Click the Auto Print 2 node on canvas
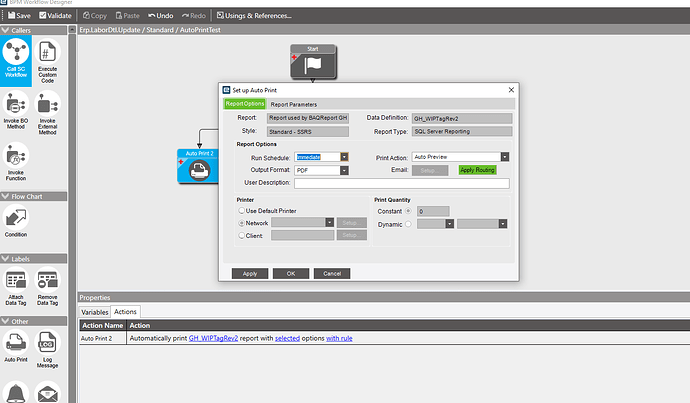 click(x=198, y=166)
